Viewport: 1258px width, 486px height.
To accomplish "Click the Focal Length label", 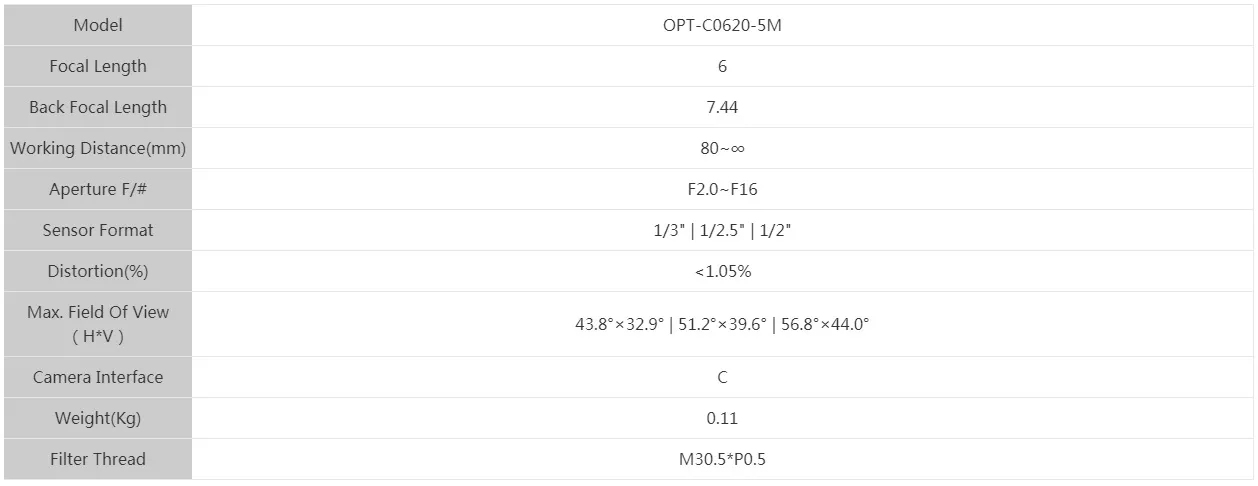I will pyautogui.click(x=98, y=66).
